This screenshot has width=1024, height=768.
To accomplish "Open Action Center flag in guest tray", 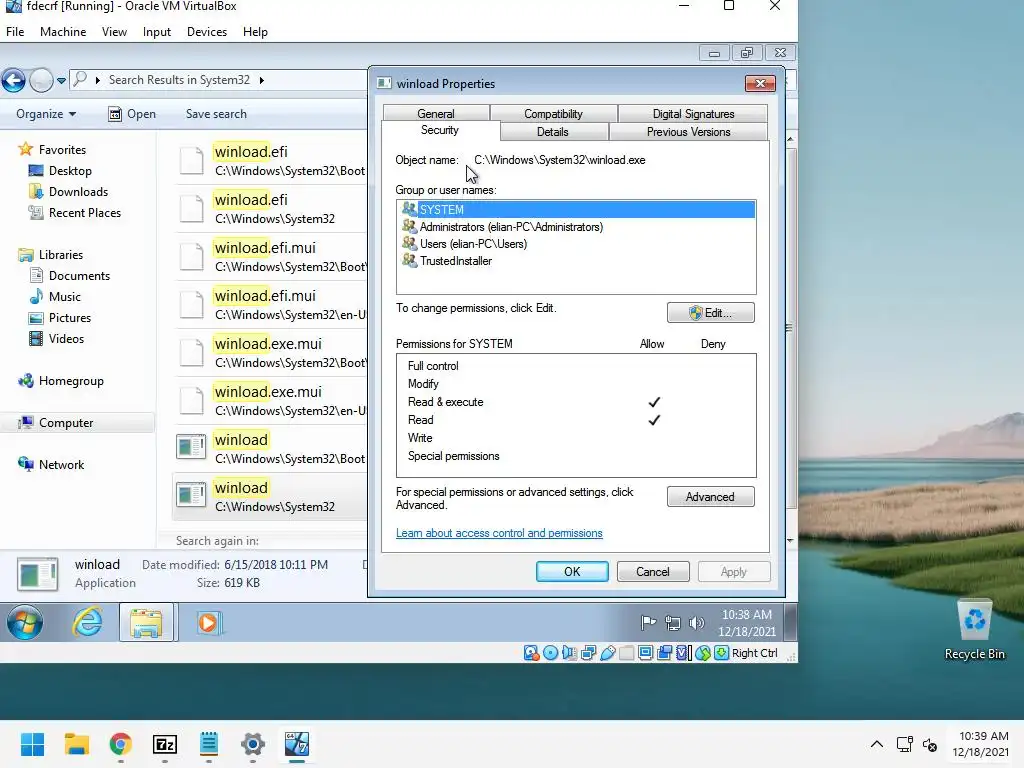I will pyautogui.click(x=648, y=623).
